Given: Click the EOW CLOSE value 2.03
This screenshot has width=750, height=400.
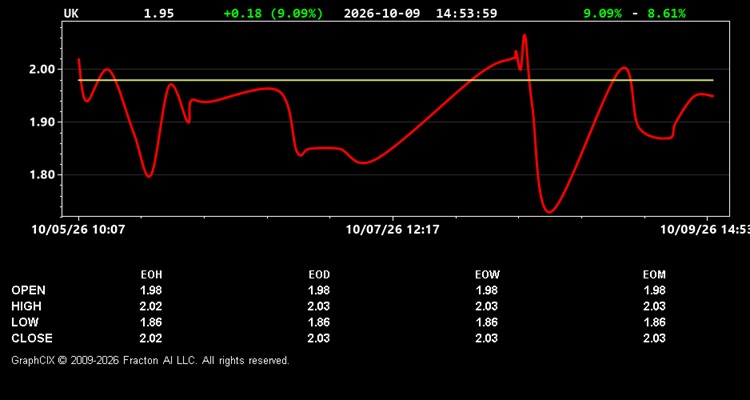Looking at the screenshot, I should 486,338.
